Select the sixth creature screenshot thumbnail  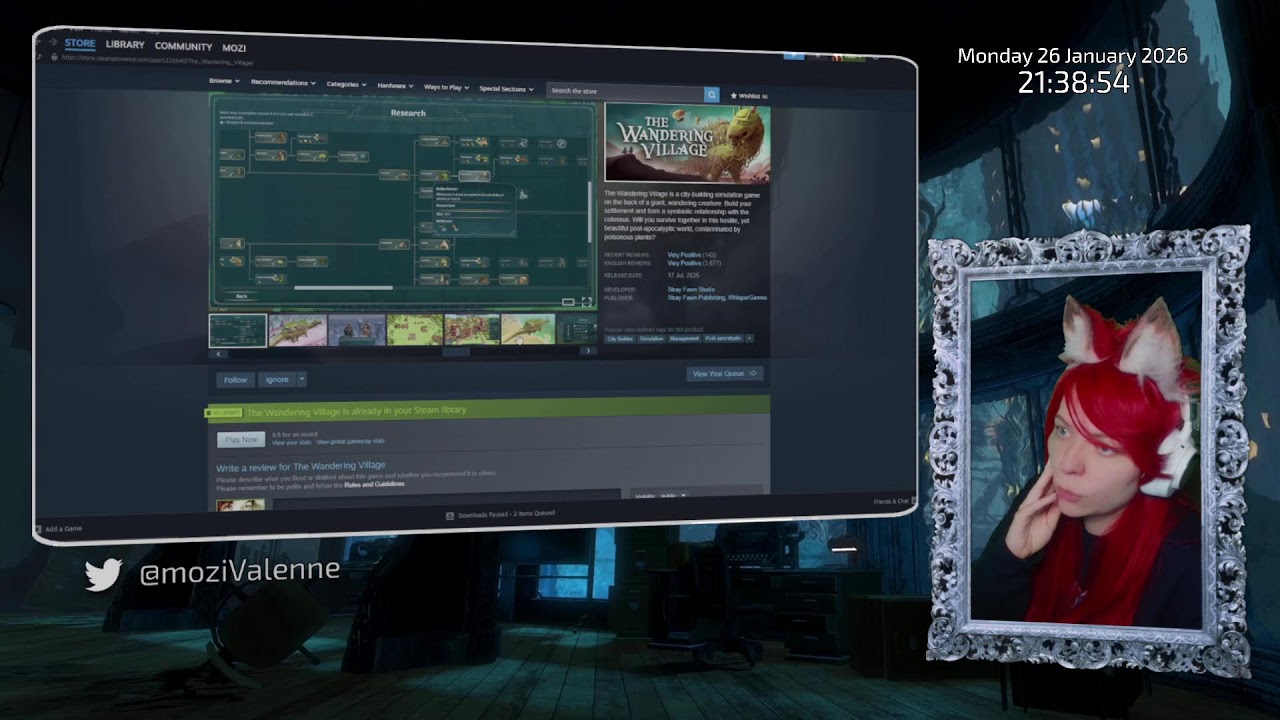(528, 330)
